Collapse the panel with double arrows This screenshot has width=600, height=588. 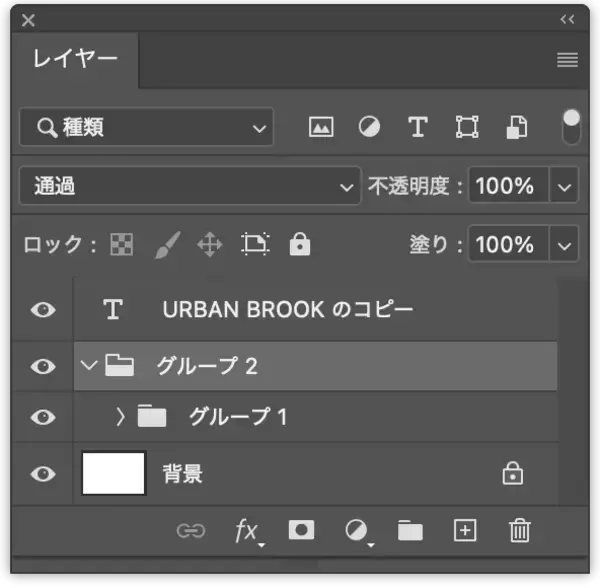[567, 20]
